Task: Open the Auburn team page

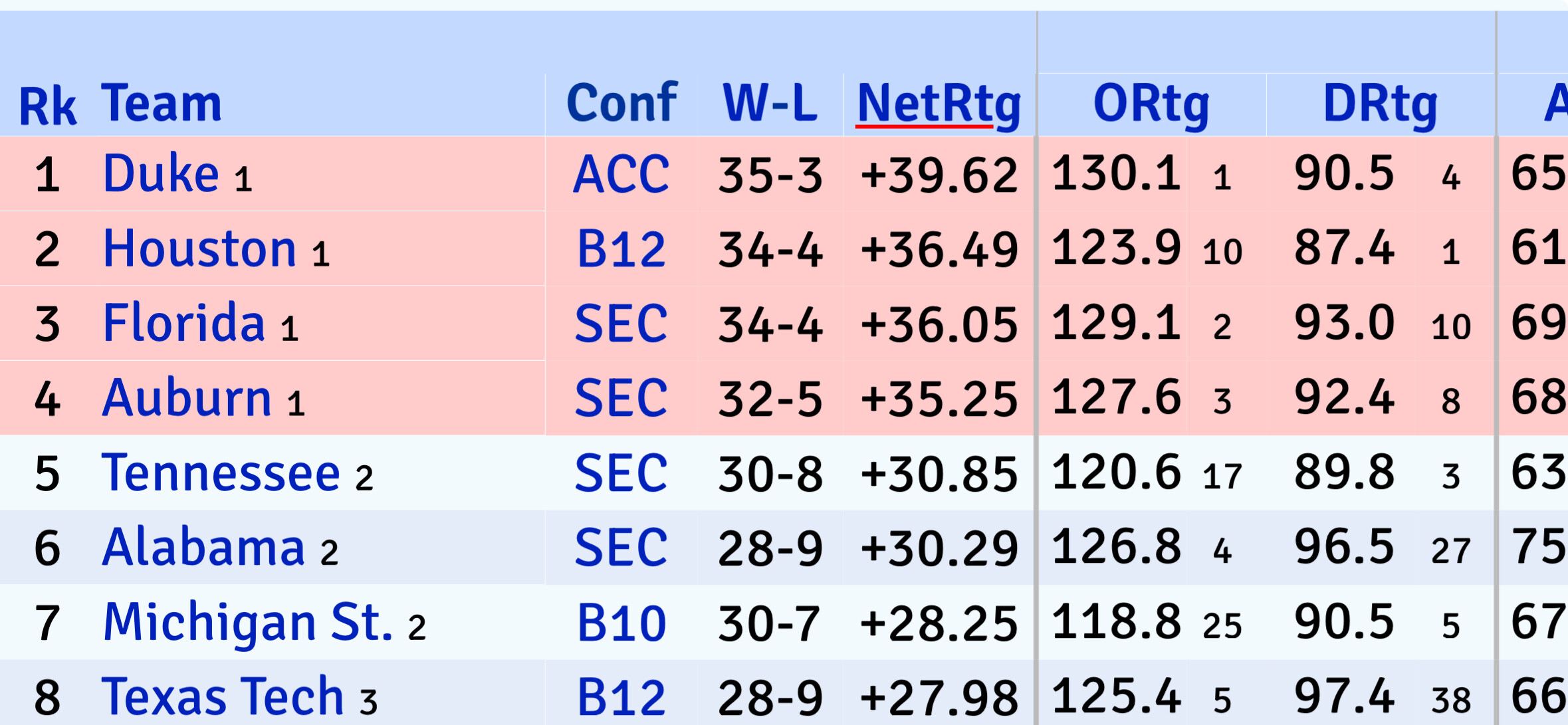Action: click(x=187, y=399)
